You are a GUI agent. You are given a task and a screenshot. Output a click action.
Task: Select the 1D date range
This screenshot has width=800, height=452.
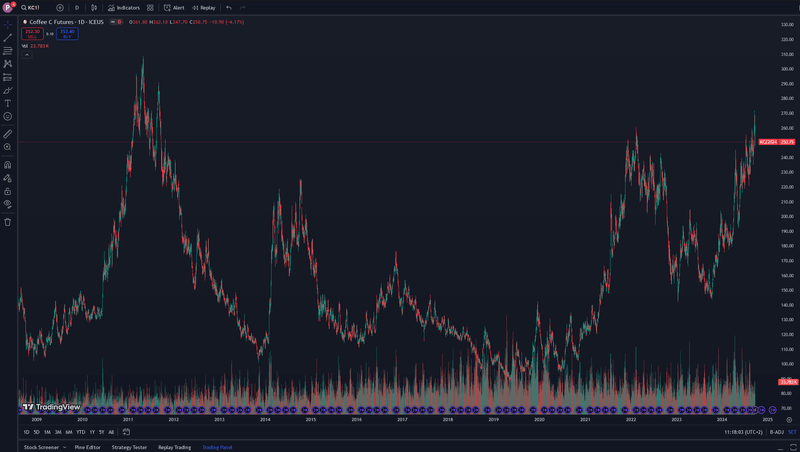[x=27, y=432]
